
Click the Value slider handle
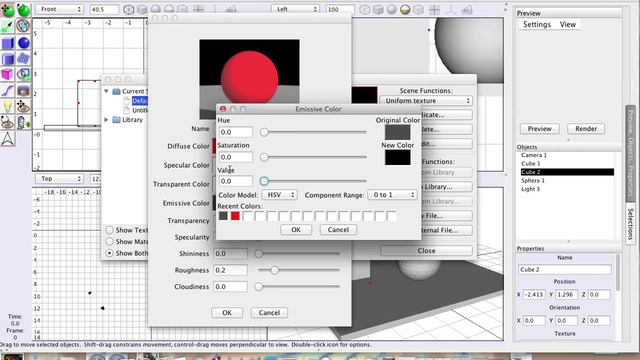264,181
